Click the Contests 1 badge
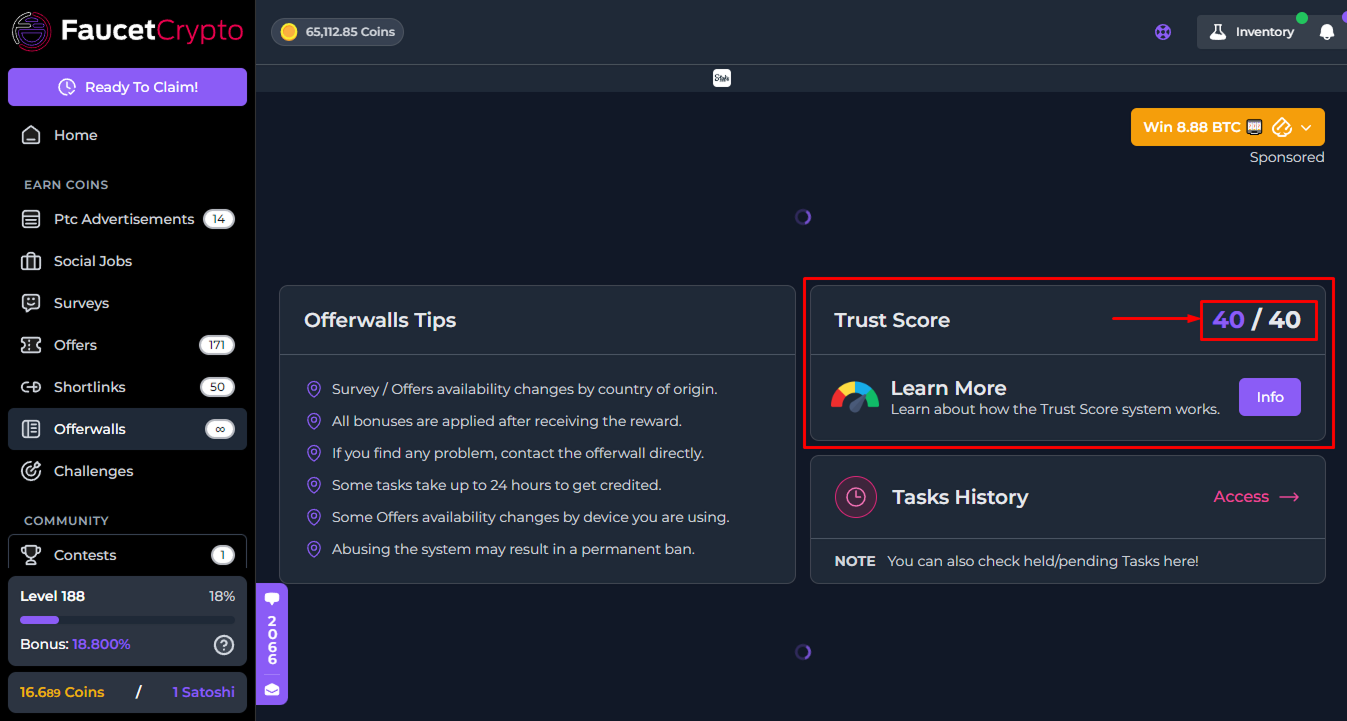 pos(222,555)
